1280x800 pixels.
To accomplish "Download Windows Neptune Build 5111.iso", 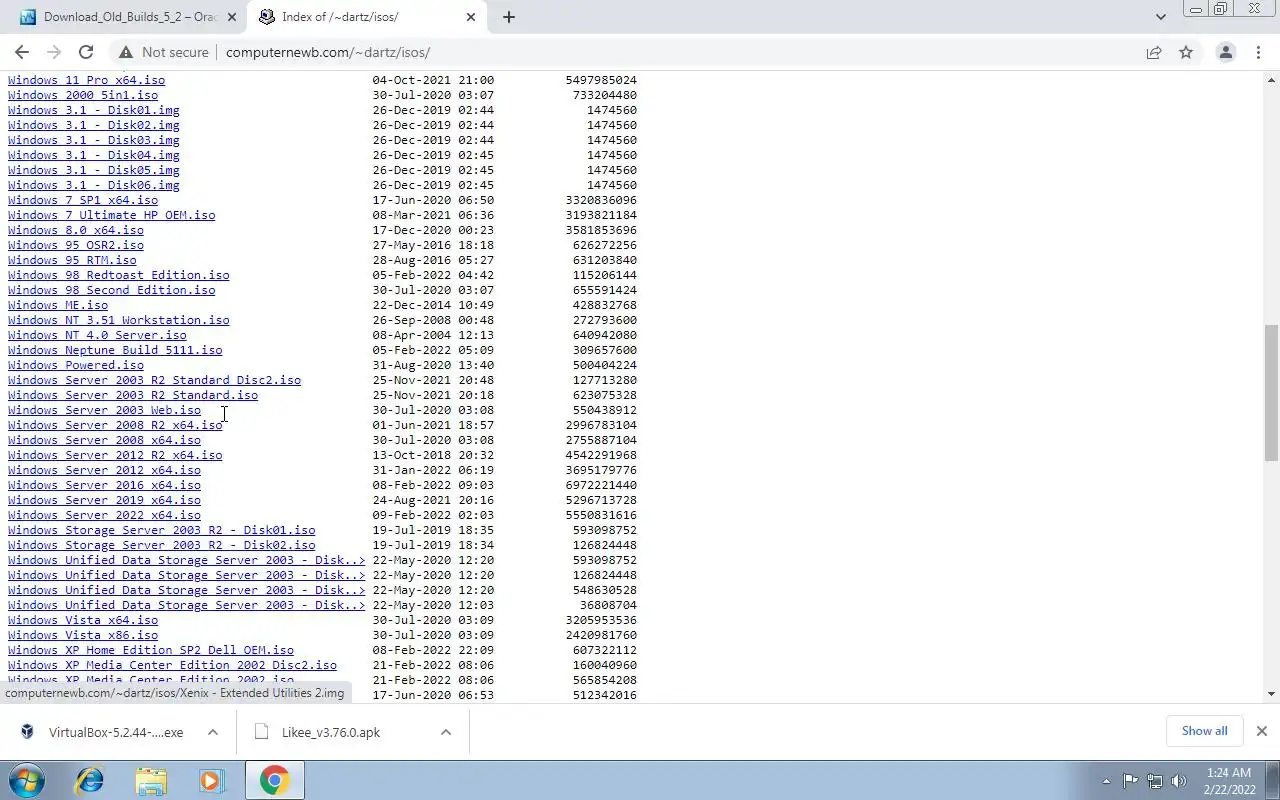I will pyautogui.click(x=115, y=350).
